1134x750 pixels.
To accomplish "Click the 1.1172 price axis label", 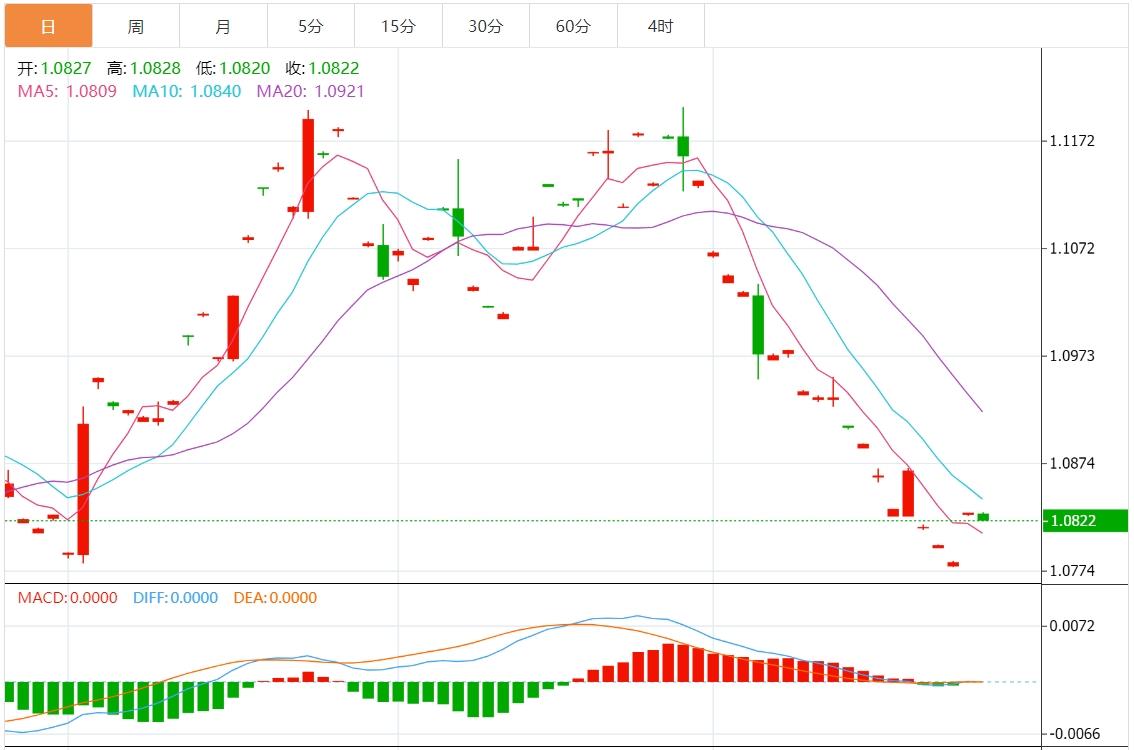I will pos(1071,141).
